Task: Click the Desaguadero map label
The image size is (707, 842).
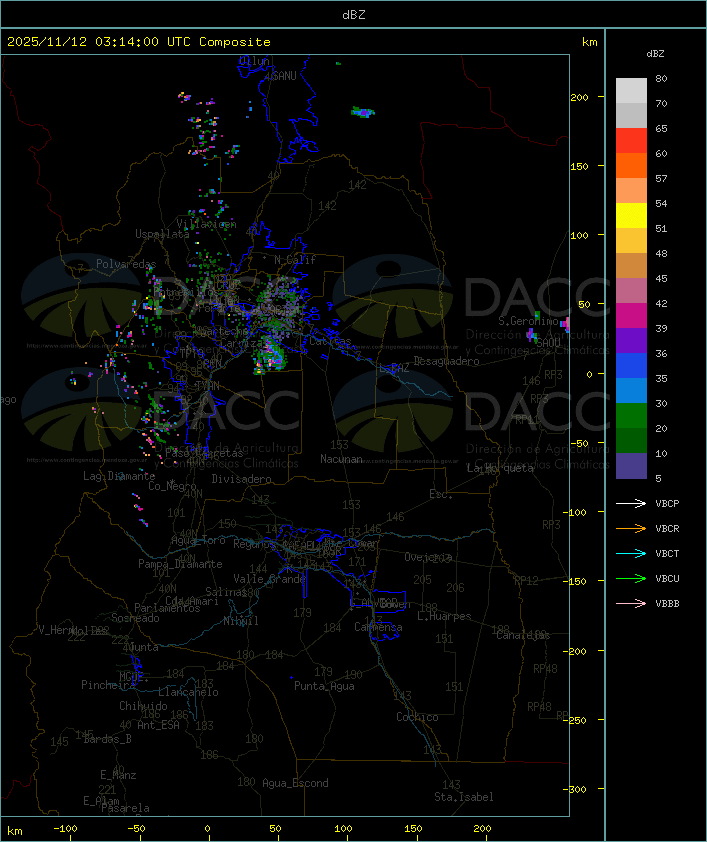Action: point(446,361)
